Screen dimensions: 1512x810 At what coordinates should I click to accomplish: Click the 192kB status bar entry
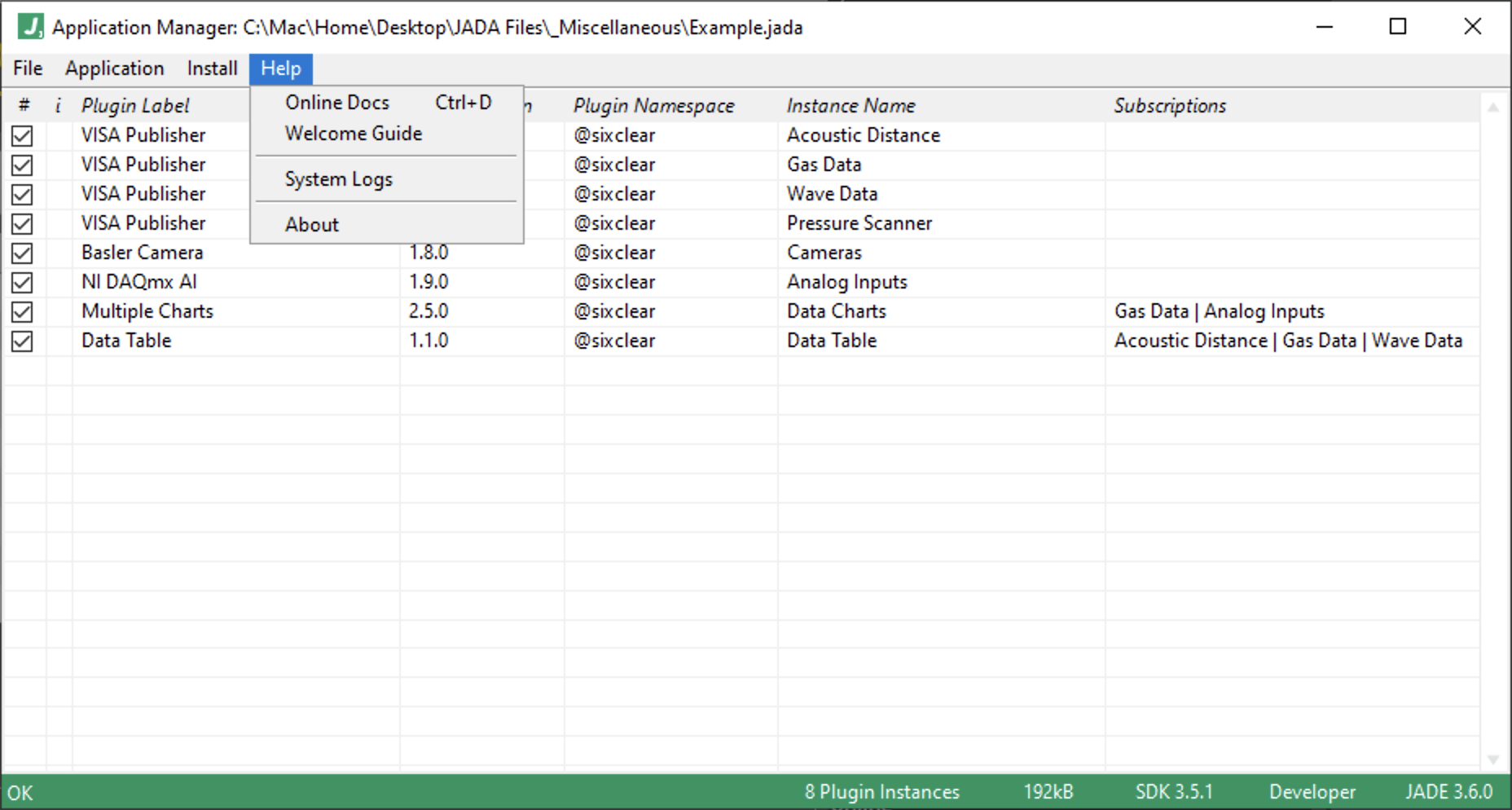pyautogui.click(x=1048, y=792)
